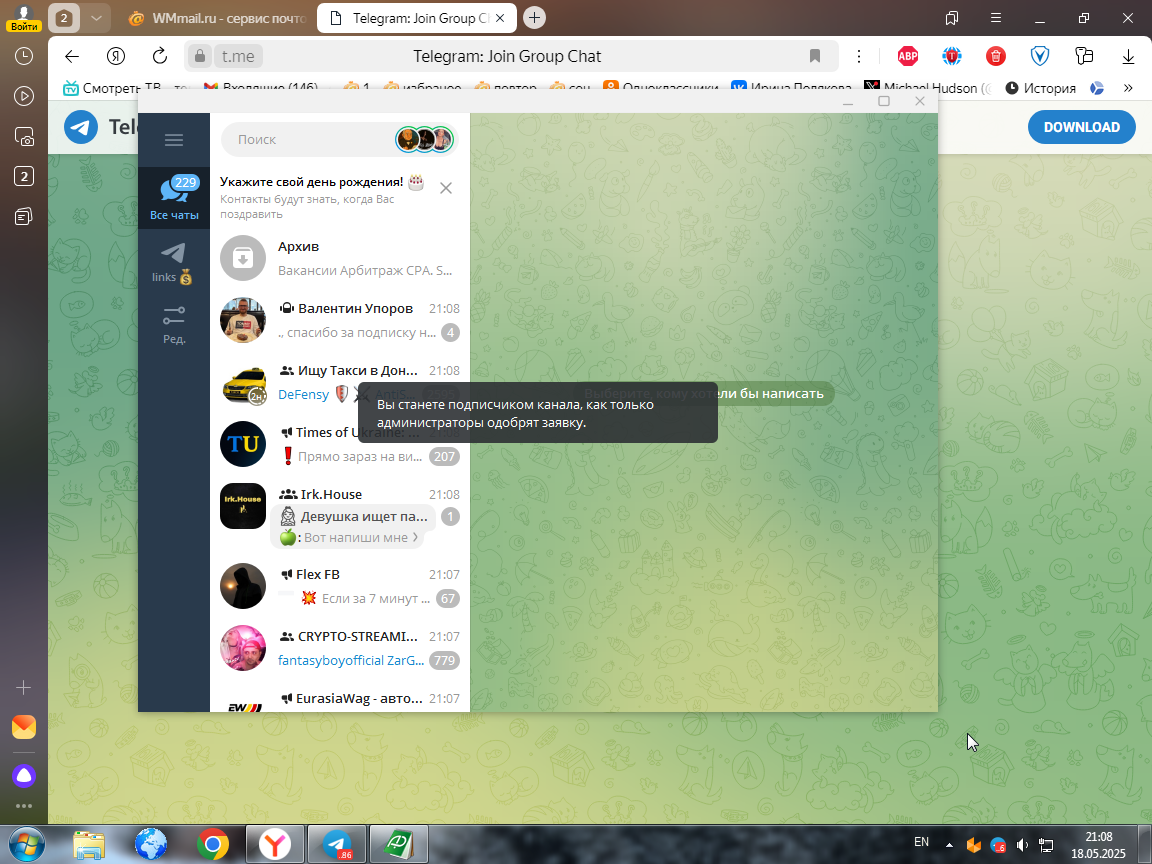This screenshot has height=864, width=1152.
Task: Select the 'Все чаты' folder
Action: 174,198
